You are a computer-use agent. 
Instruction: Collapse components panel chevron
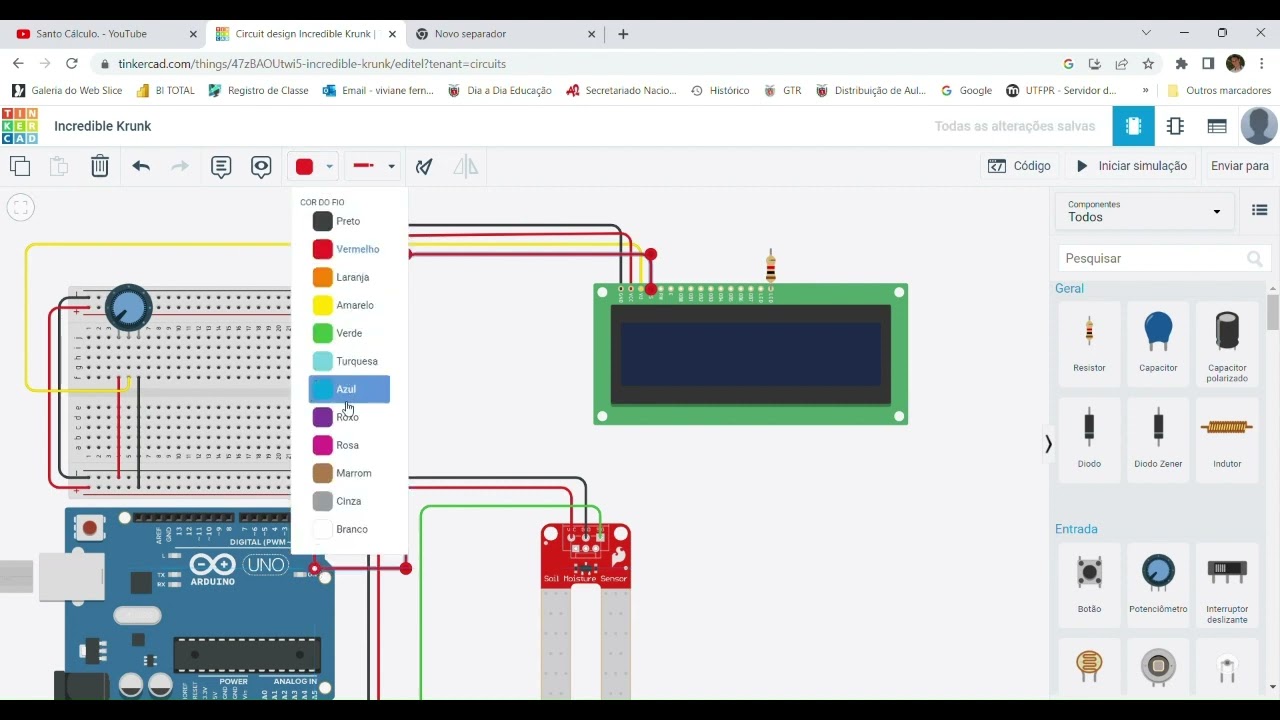[x=1048, y=444]
